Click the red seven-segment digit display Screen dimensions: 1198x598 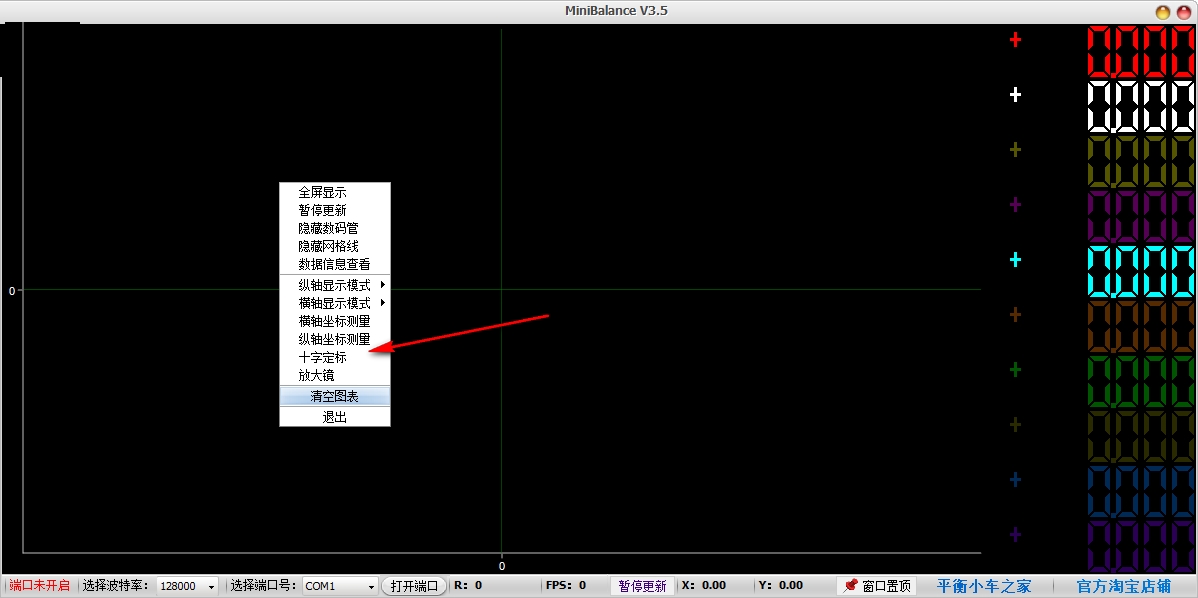[x=1141, y=51]
